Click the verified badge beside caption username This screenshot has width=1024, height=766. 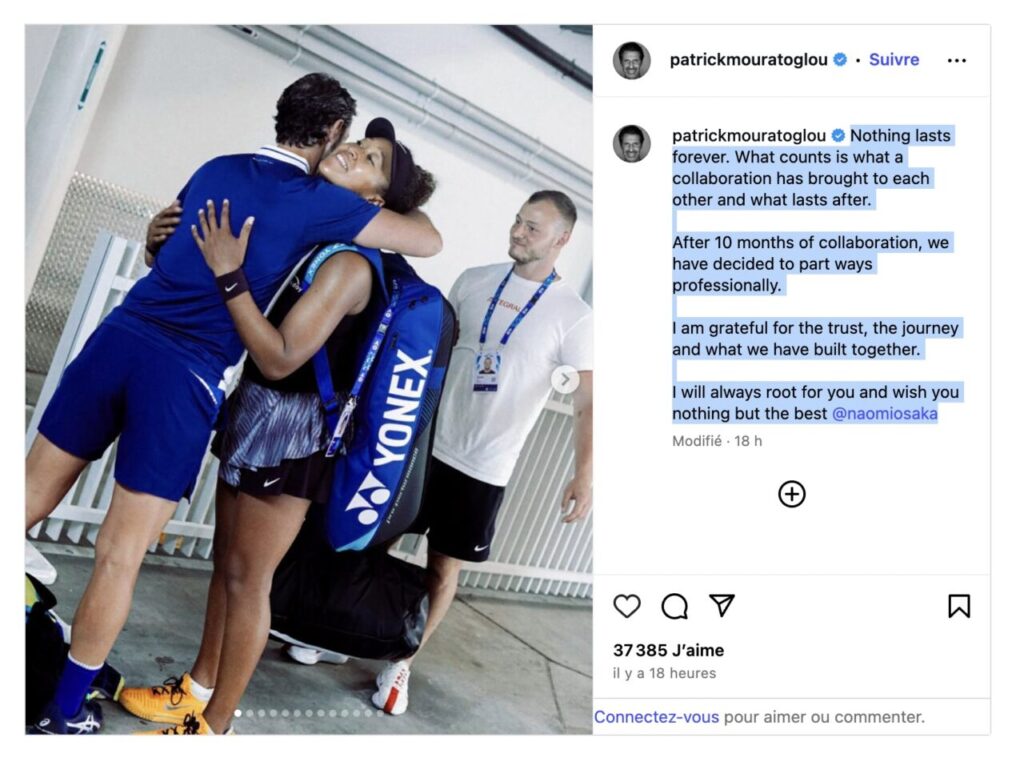[838, 136]
